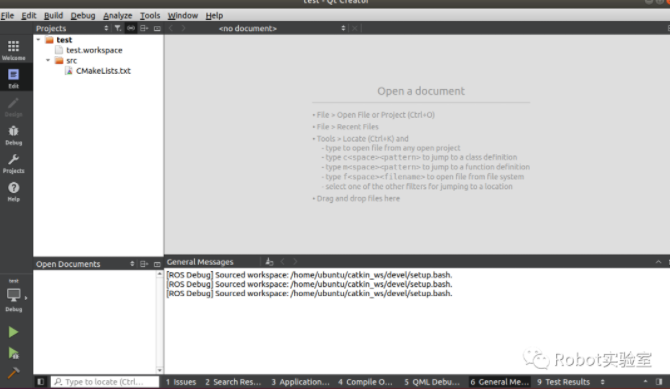Build project with hammer icon
Image resolution: width=670 pixels, height=389 pixels.
[x=13, y=373]
